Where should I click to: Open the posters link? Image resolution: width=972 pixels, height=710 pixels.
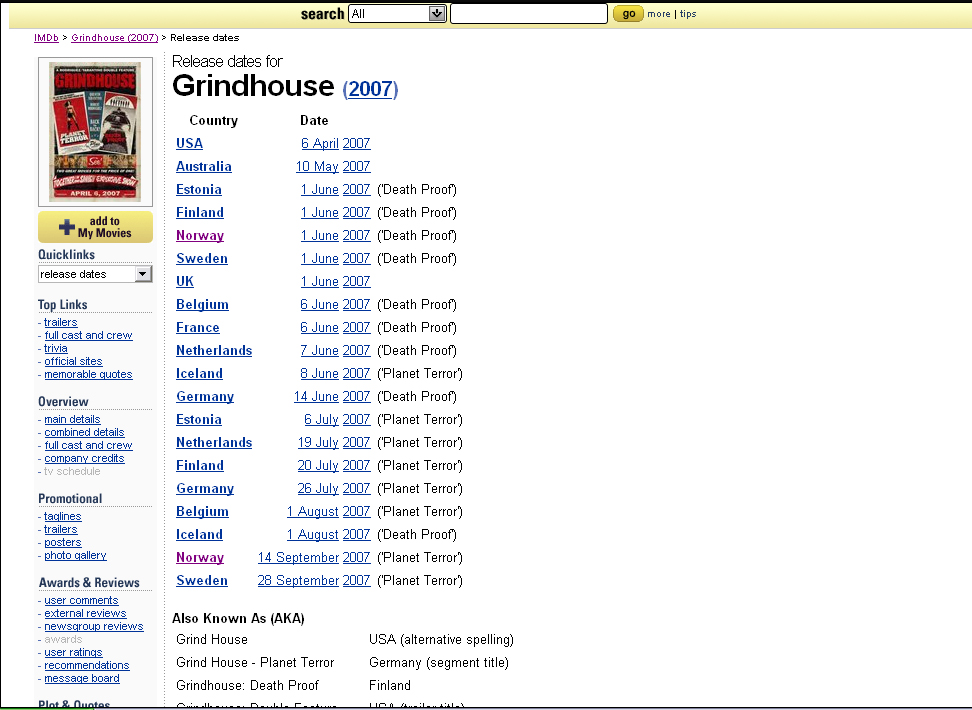pos(63,543)
